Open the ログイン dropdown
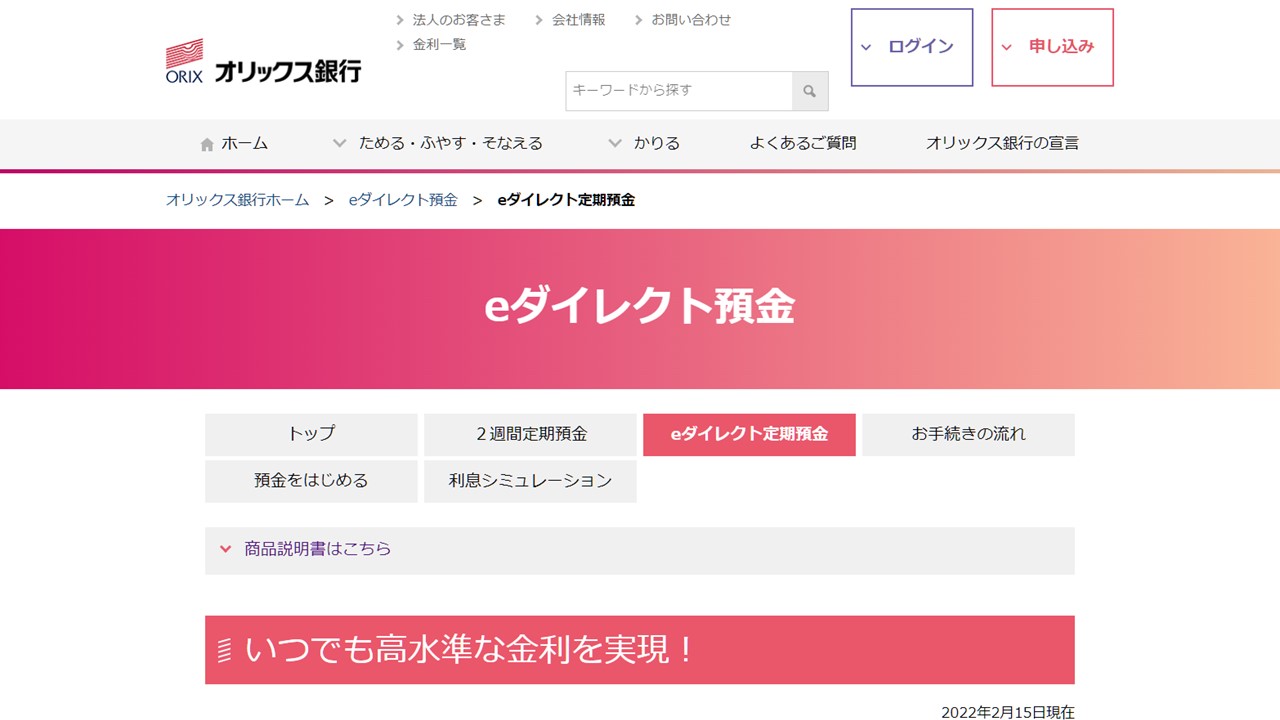Viewport: 1280px width, 720px height. click(911, 47)
